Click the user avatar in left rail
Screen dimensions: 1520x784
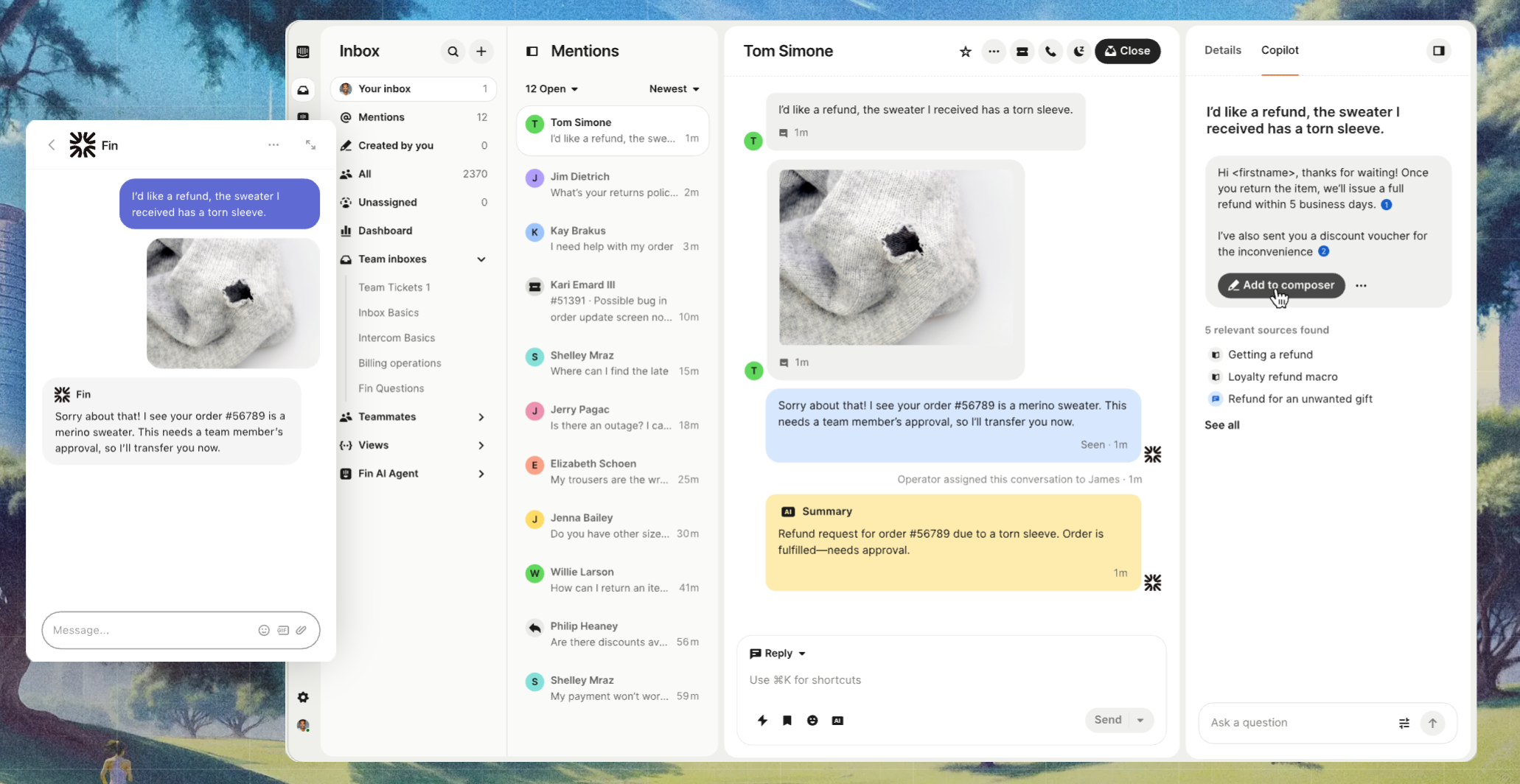tap(303, 726)
